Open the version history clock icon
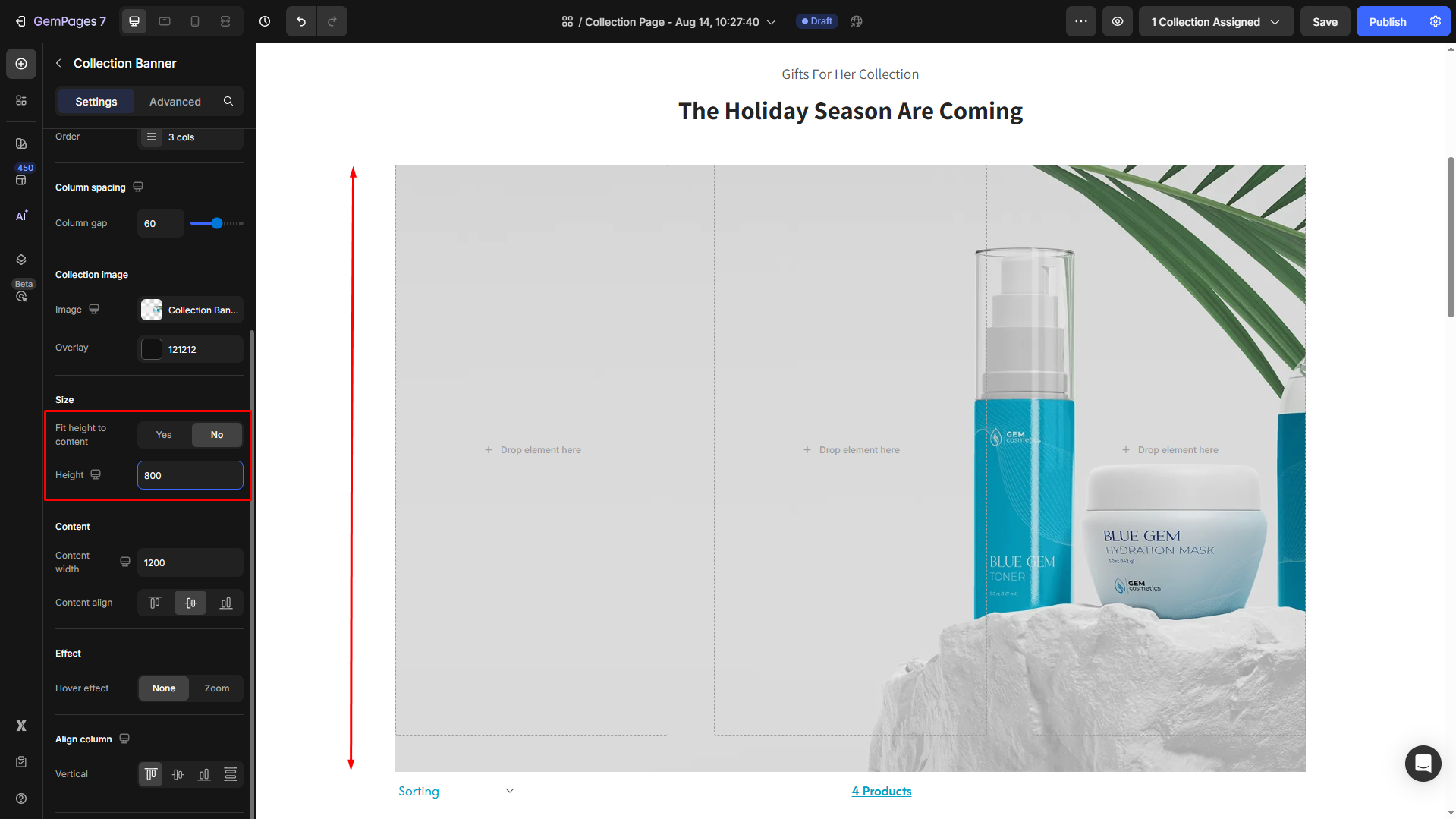 (265, 21)
